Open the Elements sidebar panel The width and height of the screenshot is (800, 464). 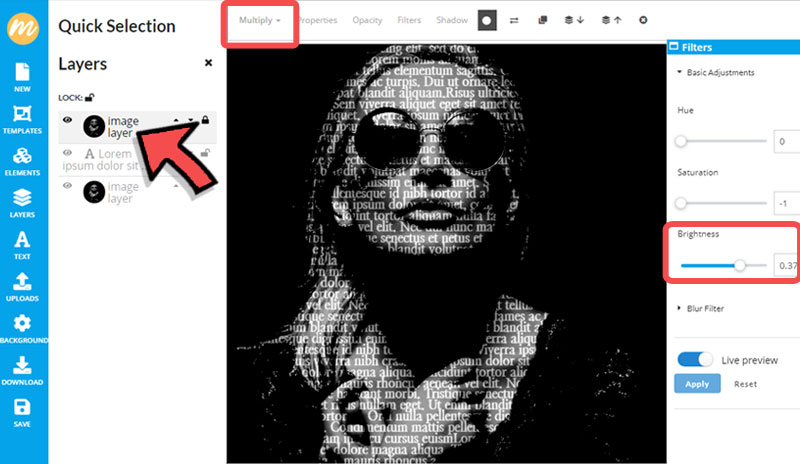(x=22, y=161)
